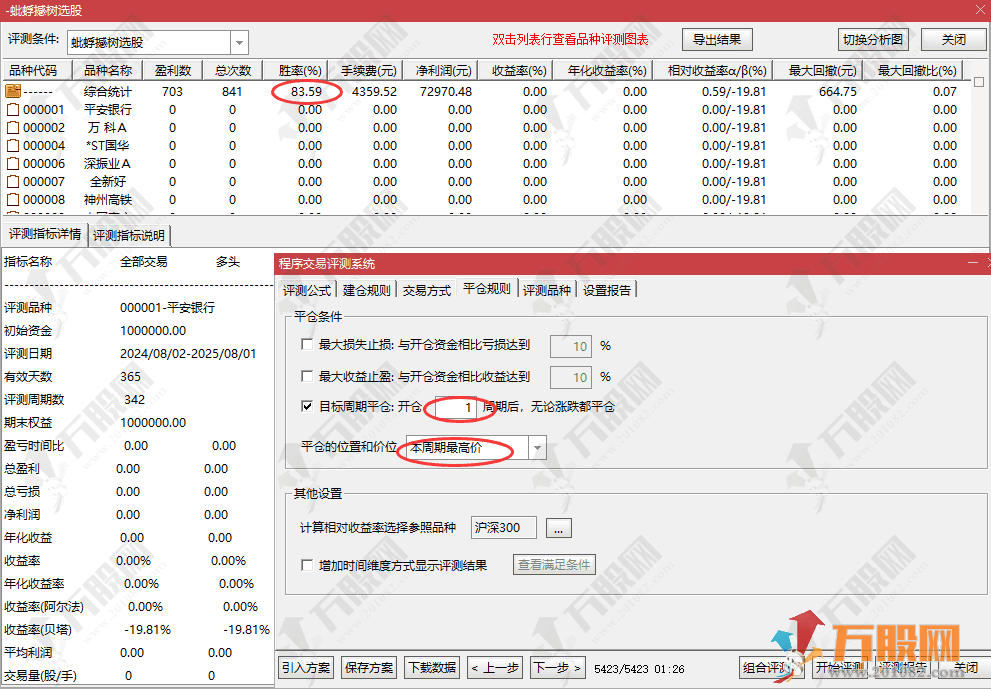991x689 pixels.
Task: Click the icon beside stock 000004
Action: pos(13,145)
